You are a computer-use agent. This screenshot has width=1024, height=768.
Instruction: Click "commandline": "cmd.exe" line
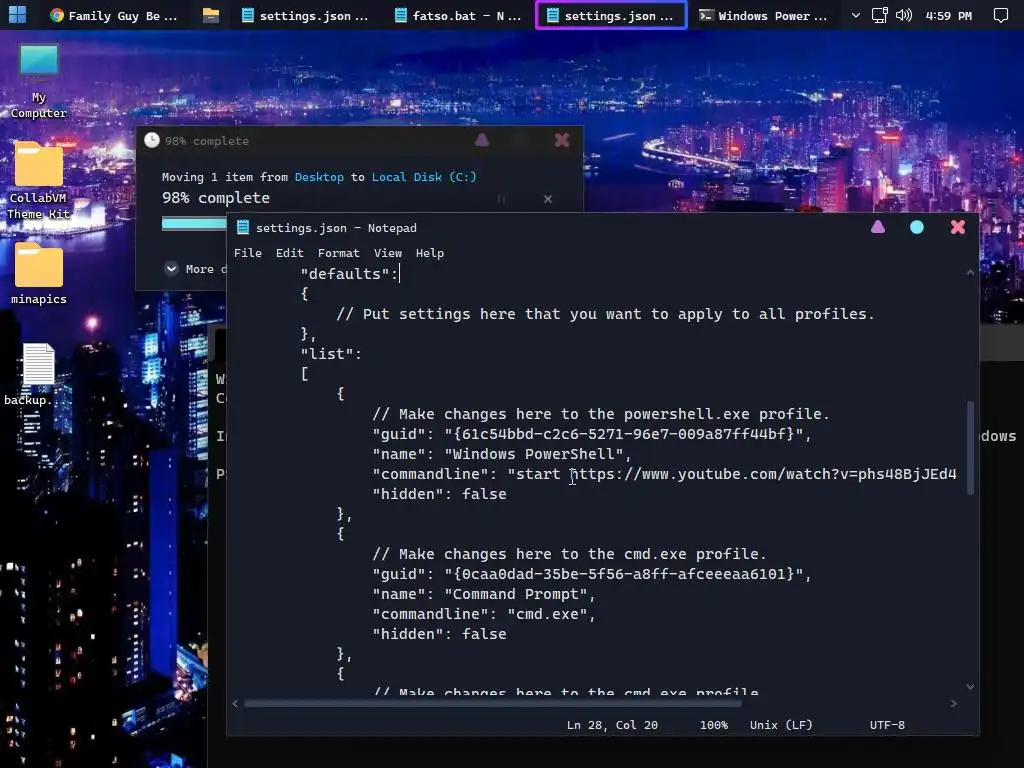click(x=484, y=615)
